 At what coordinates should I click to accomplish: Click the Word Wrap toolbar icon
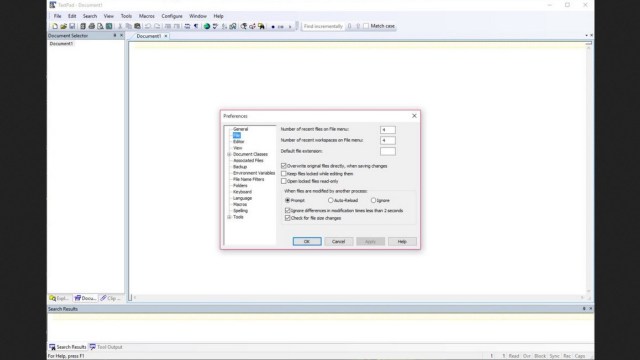tap(187, 26)
